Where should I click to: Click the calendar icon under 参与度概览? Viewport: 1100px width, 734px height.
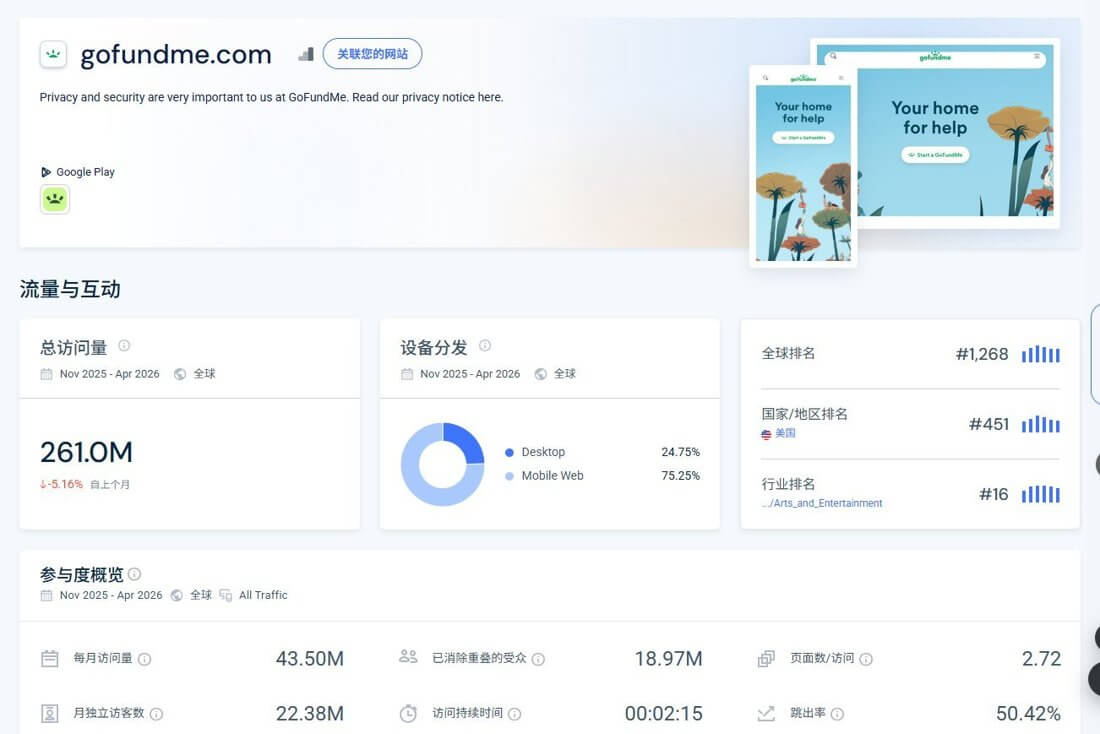pos(46,595)
